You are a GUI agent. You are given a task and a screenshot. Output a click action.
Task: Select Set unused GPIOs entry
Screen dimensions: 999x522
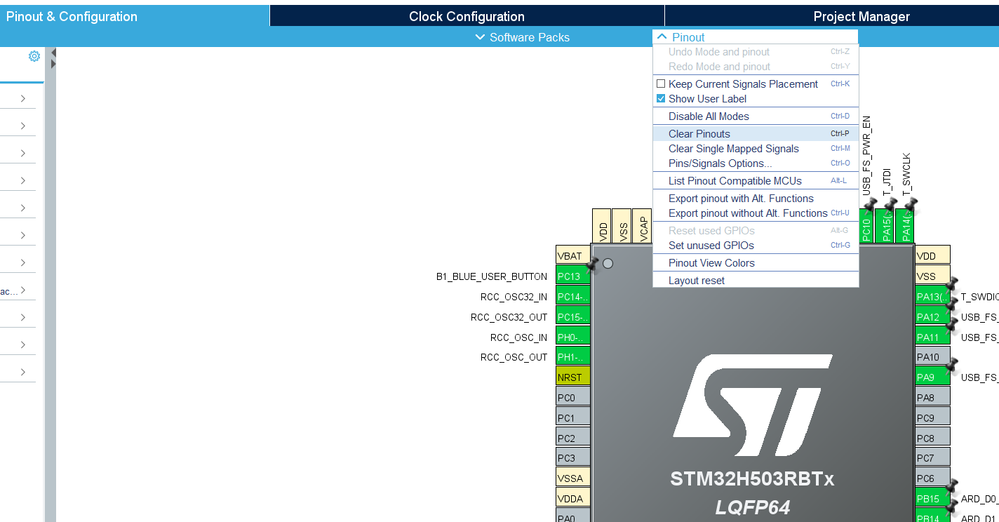[x=756, y=245]
